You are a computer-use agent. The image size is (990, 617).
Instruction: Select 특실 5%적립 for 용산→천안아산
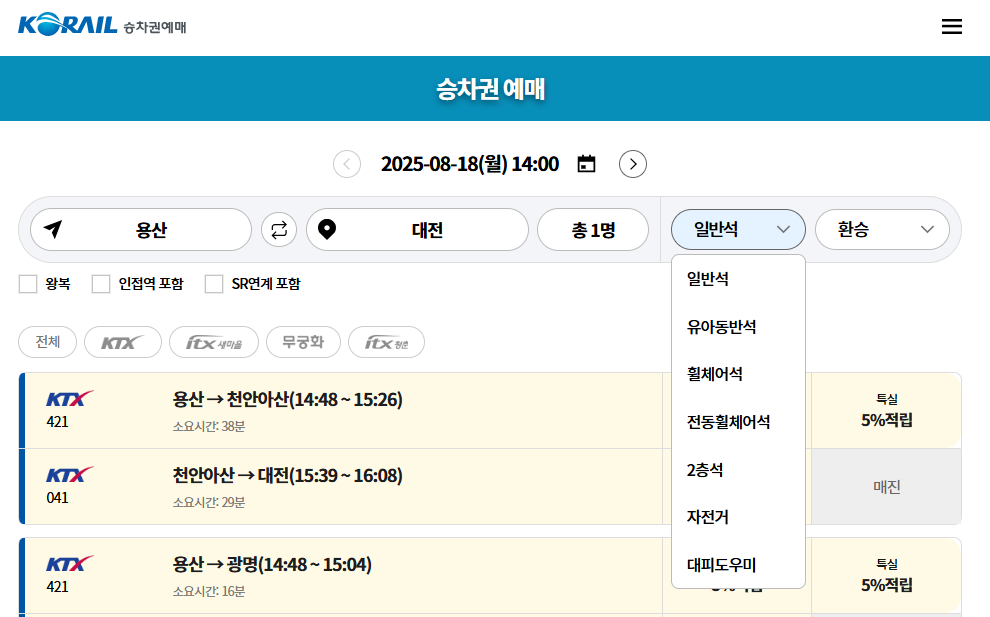pyautogui.click(x=886, y=410)
